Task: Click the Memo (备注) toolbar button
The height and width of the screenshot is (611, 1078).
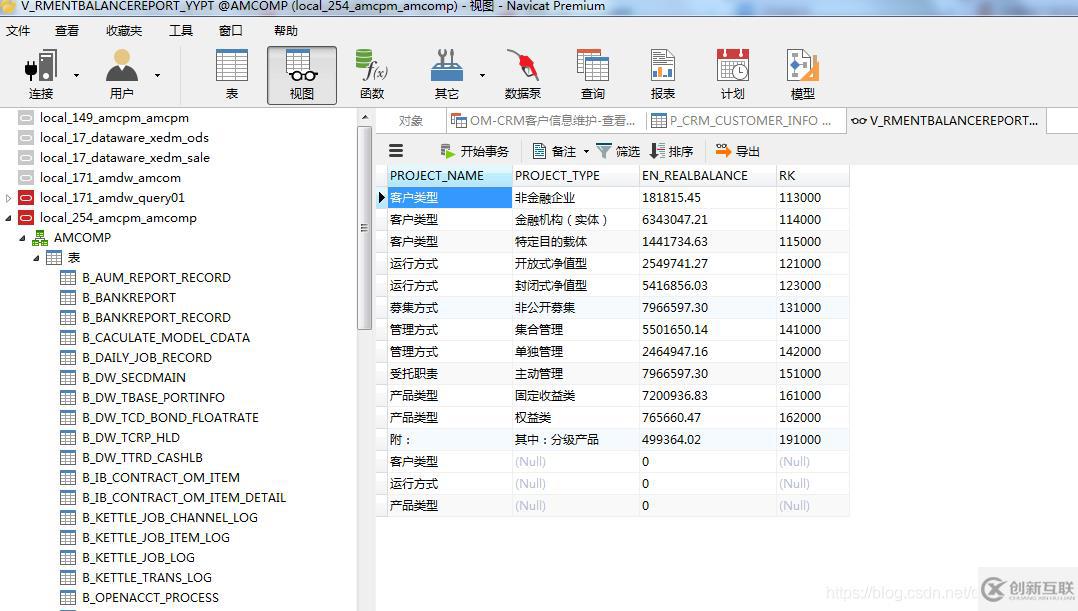Action: [x=554, y=151]
